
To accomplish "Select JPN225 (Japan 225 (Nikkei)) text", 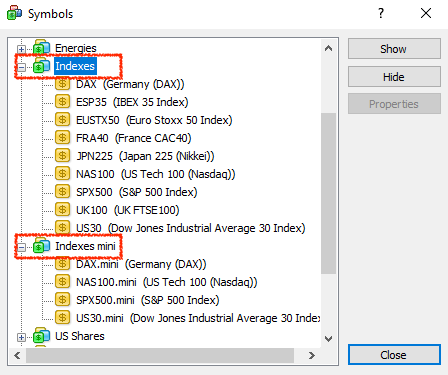I will [145, 156].
